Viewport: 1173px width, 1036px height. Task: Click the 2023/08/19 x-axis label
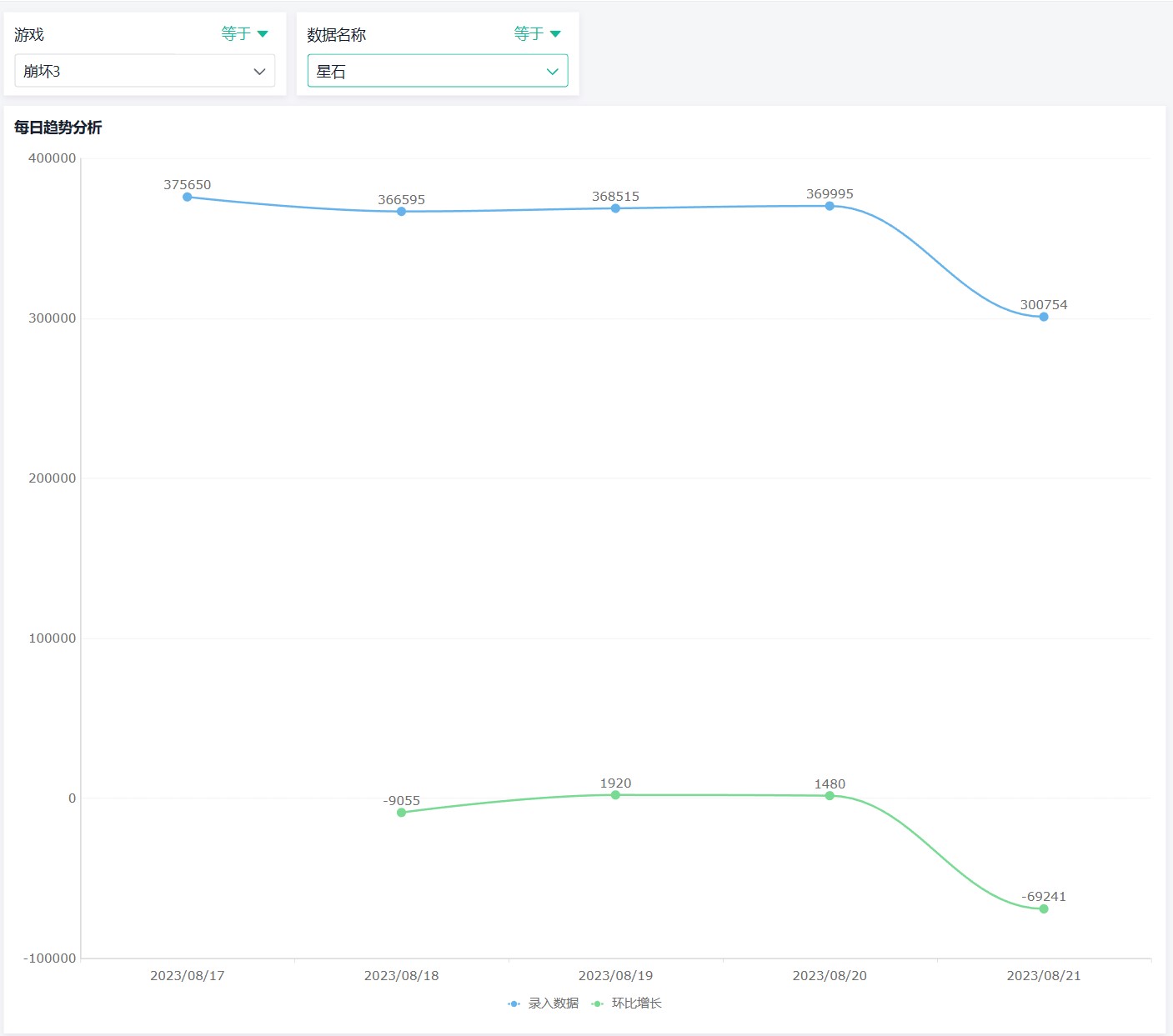(x=615, y=975)
